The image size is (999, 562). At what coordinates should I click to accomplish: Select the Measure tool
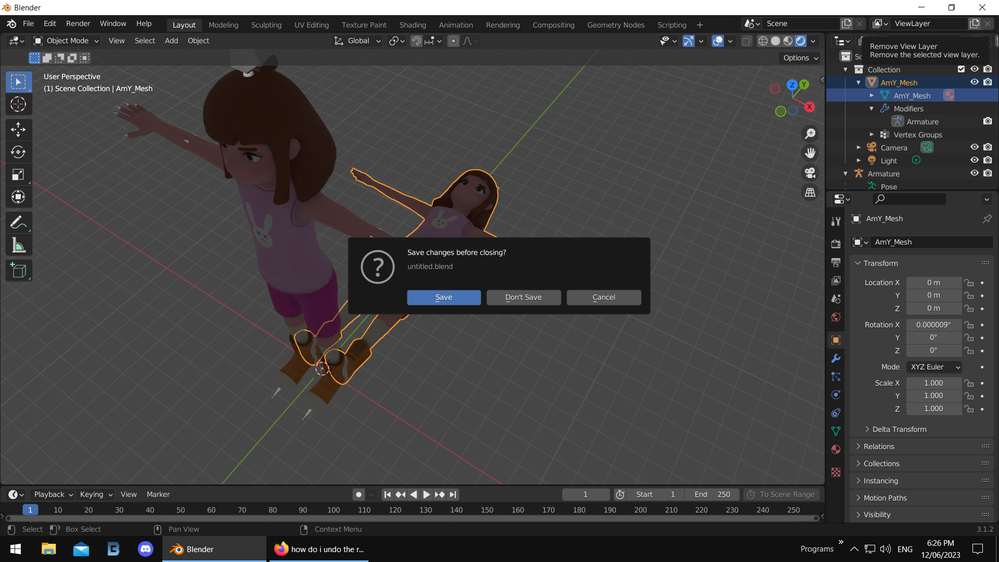coord(18,245)
